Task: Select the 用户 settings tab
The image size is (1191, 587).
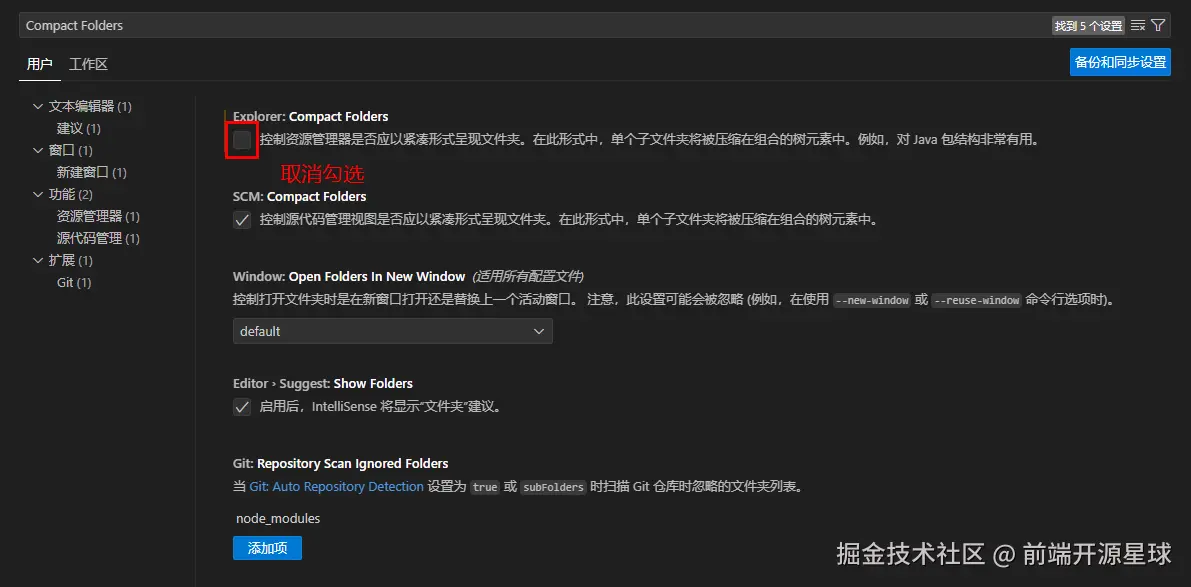Action: (39, 63)
